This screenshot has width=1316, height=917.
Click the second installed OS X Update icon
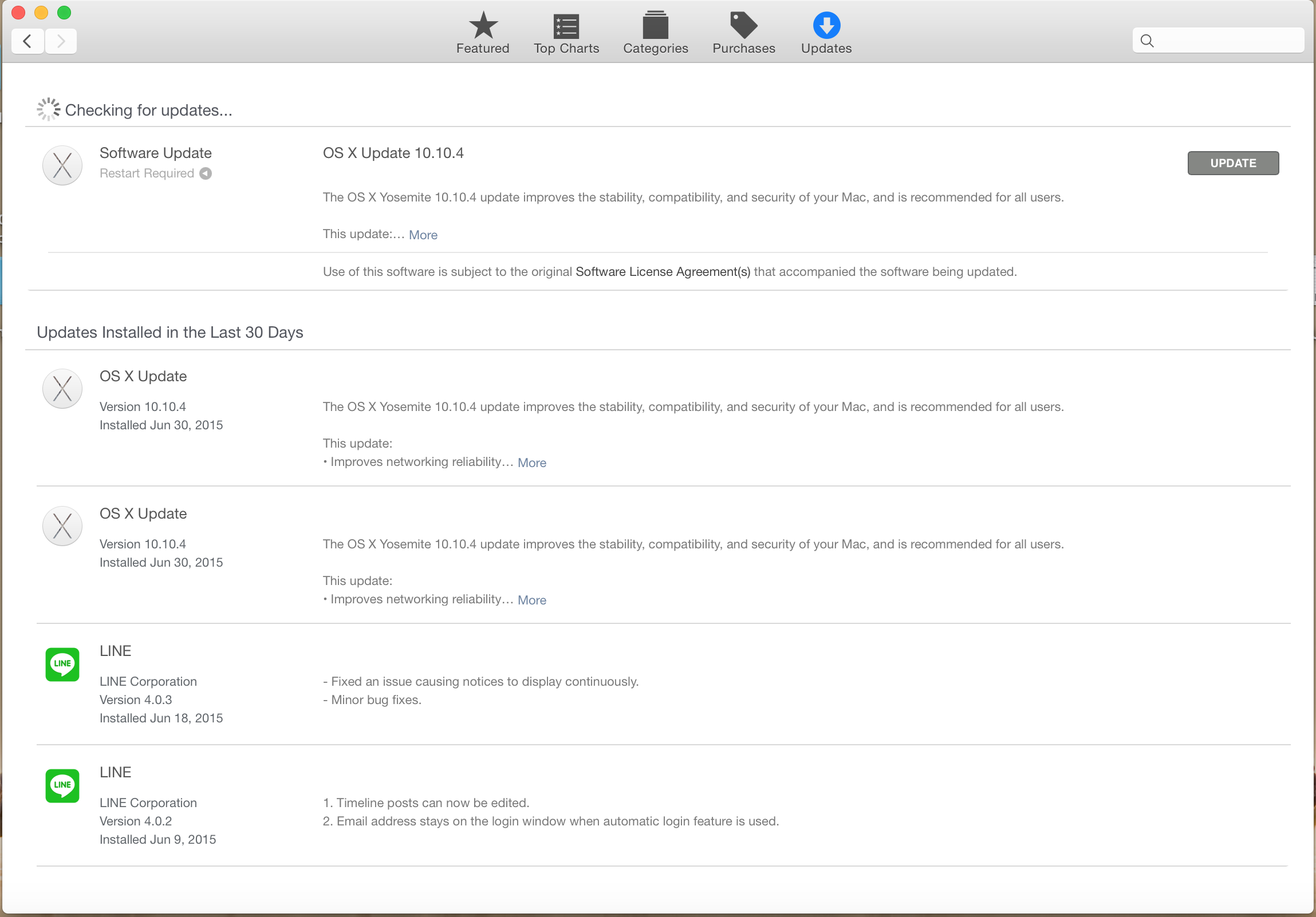(62, 527)
